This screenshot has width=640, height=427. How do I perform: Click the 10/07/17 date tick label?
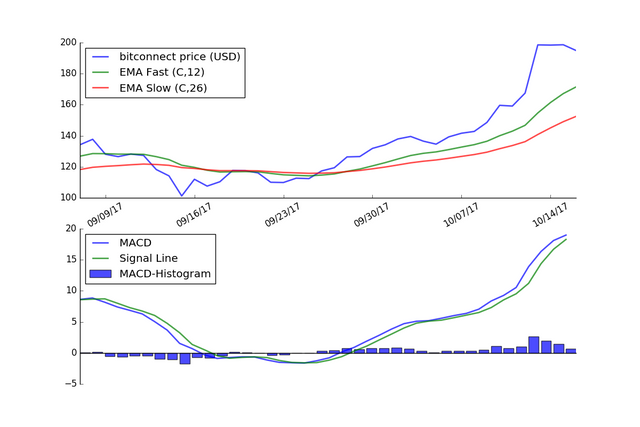pos(461,215)
